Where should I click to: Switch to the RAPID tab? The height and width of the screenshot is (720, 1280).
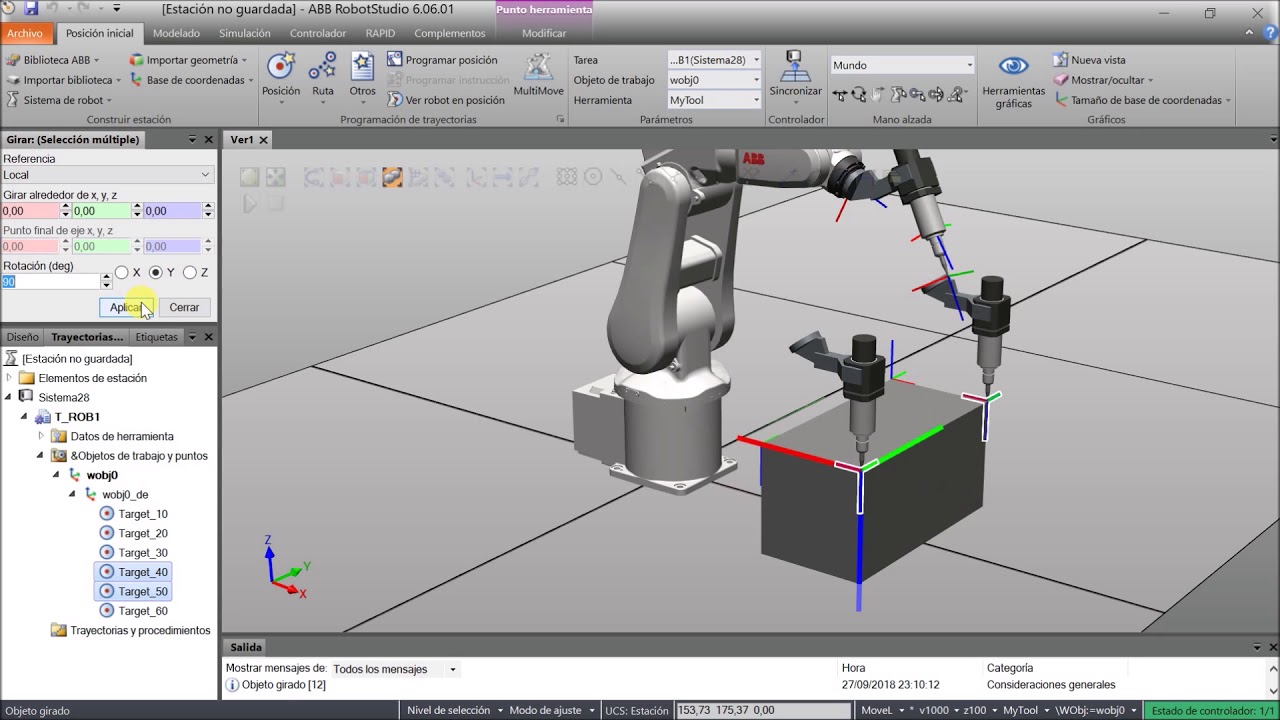point(380,33)
